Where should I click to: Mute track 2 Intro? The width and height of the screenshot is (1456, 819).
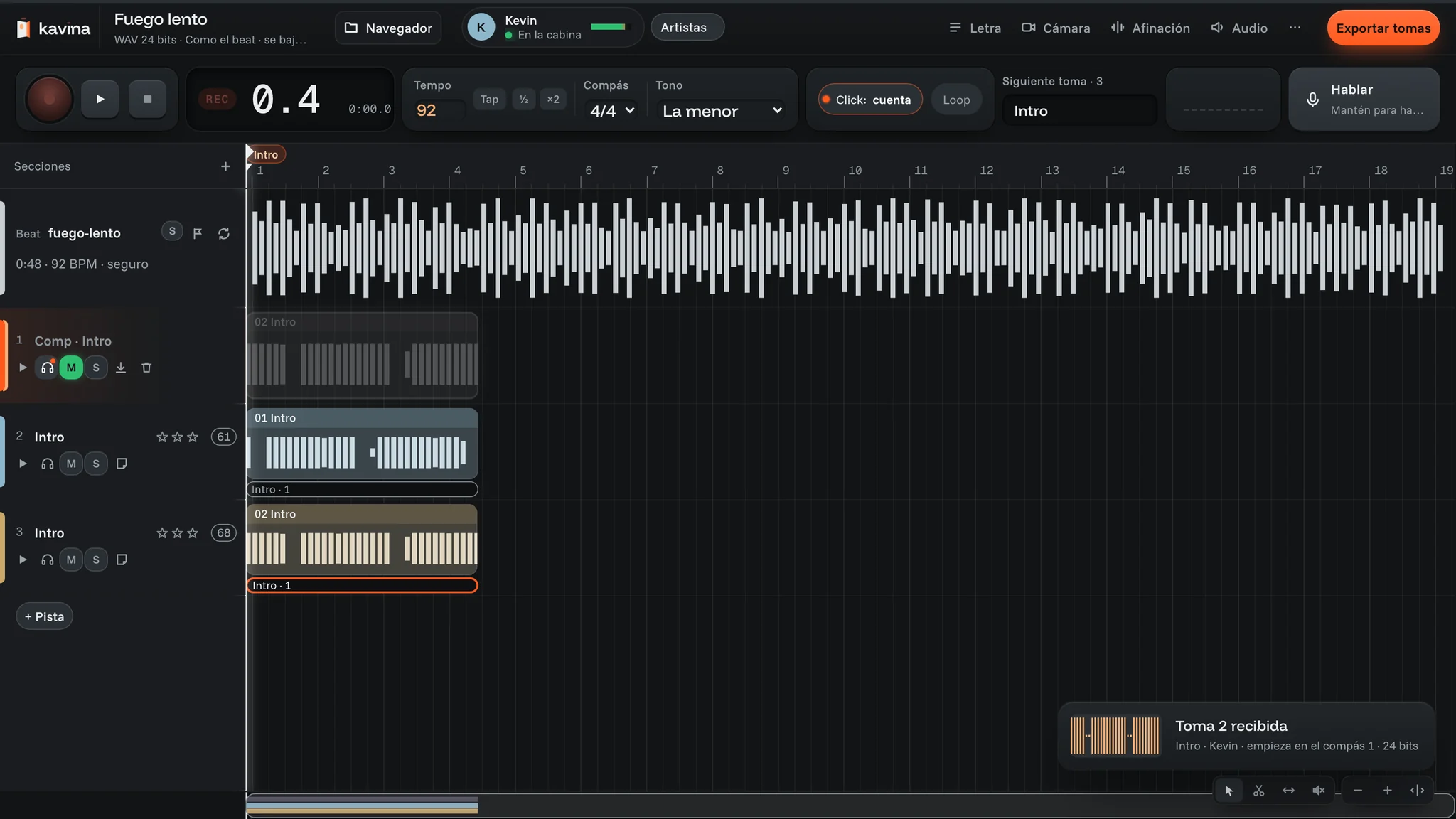pyautogui.click(x=71, y=464)
